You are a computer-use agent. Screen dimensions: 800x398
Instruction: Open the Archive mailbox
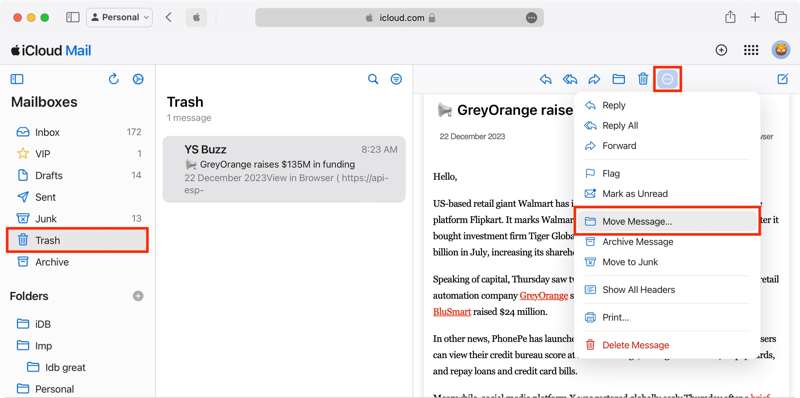pos(78,262)
